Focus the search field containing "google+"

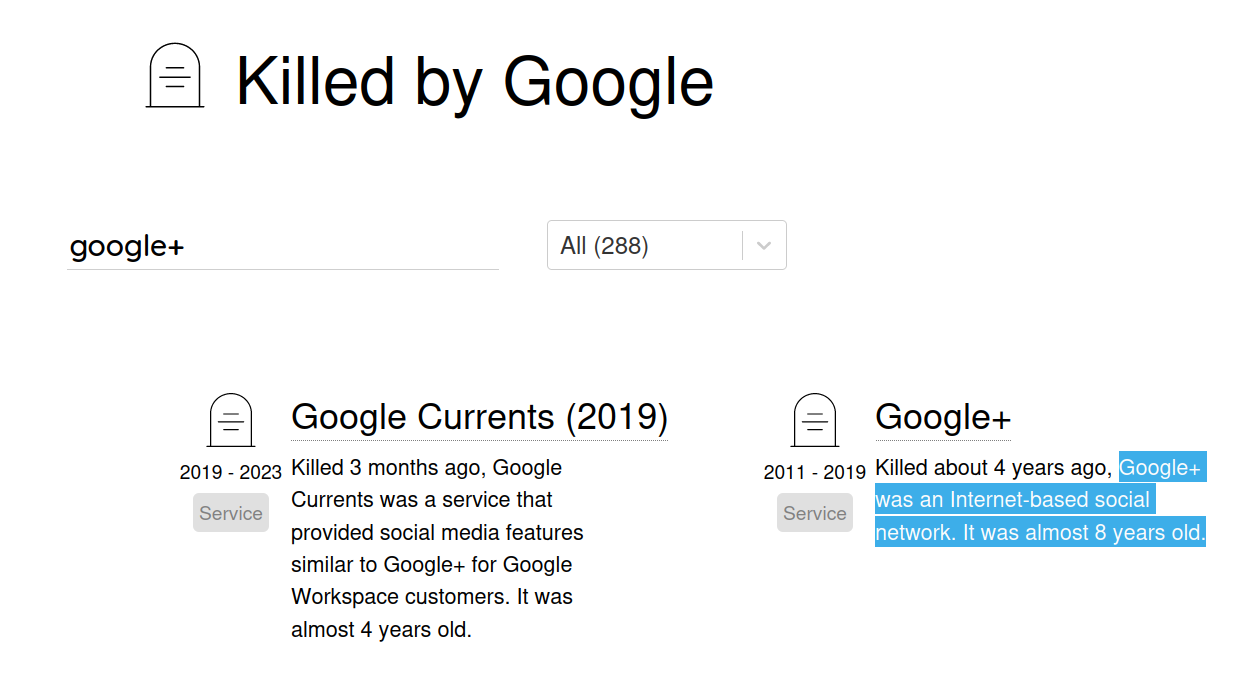click(282, 246)
